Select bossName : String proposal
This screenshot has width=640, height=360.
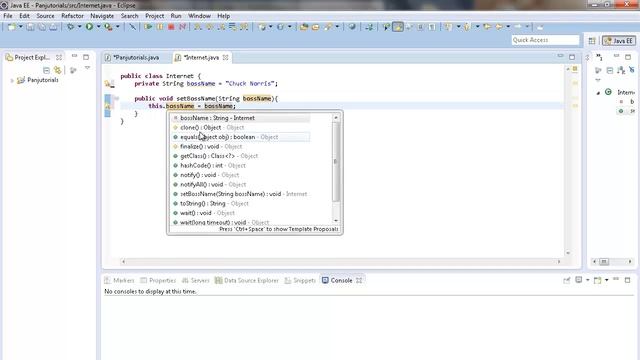240,118
